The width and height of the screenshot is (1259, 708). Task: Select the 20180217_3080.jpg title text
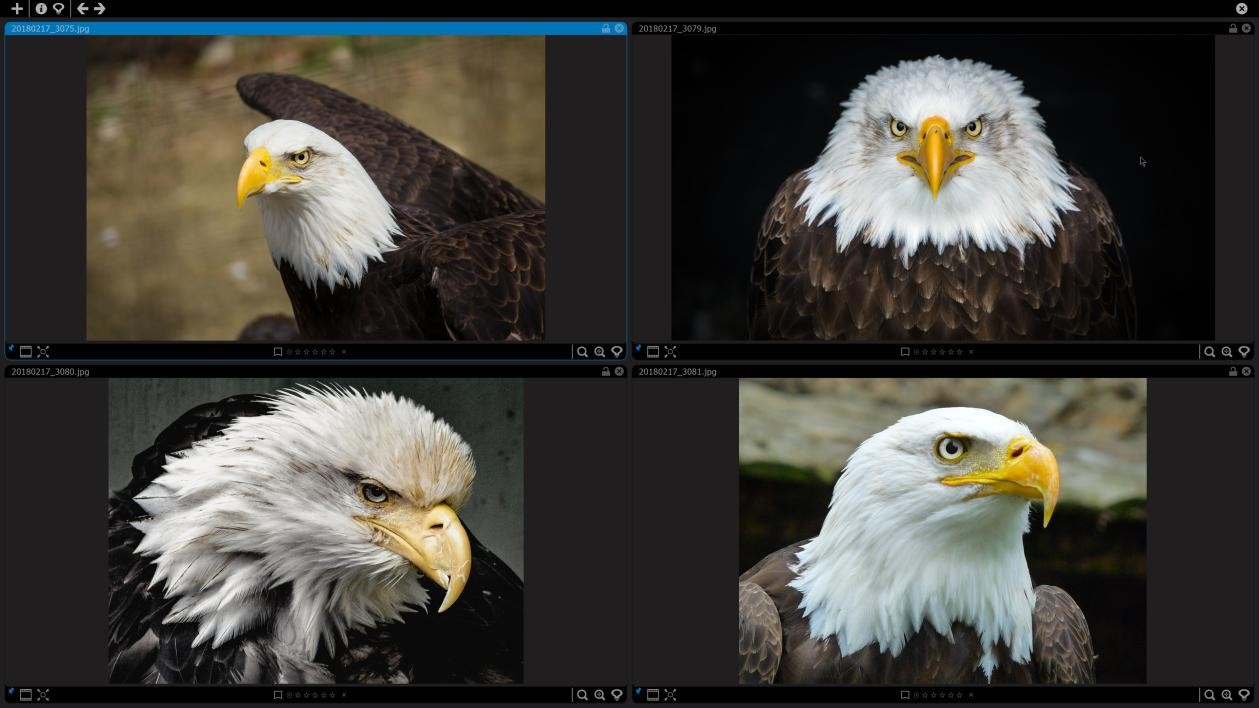tap(50, 371)
